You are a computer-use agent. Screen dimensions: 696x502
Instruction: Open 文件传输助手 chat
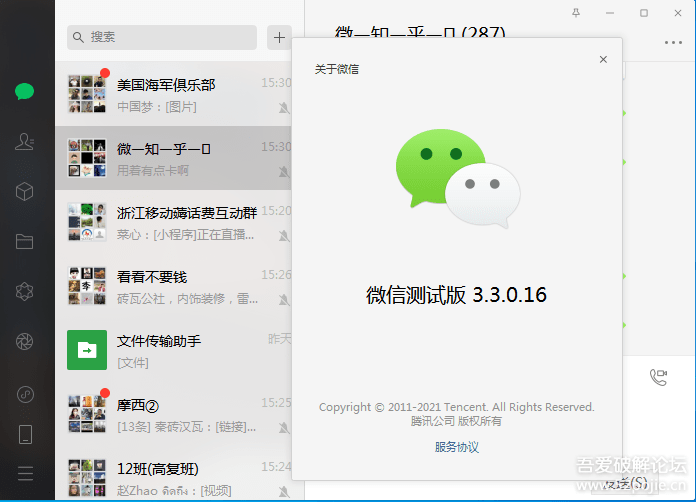[x=173, y=350]
